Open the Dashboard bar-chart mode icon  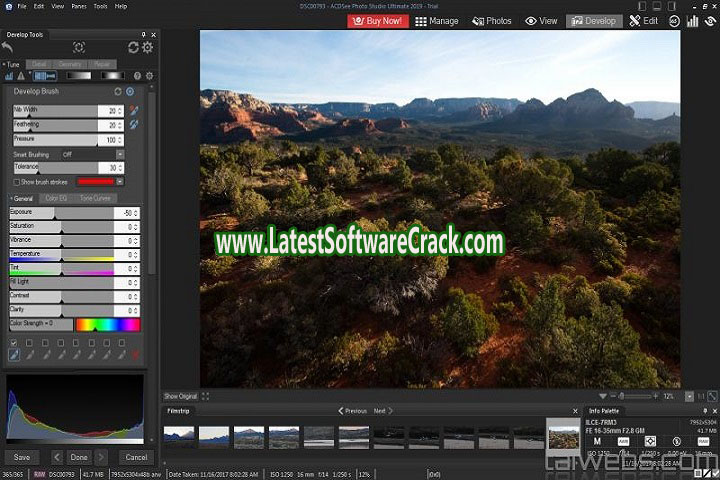[x=692, y=21]
